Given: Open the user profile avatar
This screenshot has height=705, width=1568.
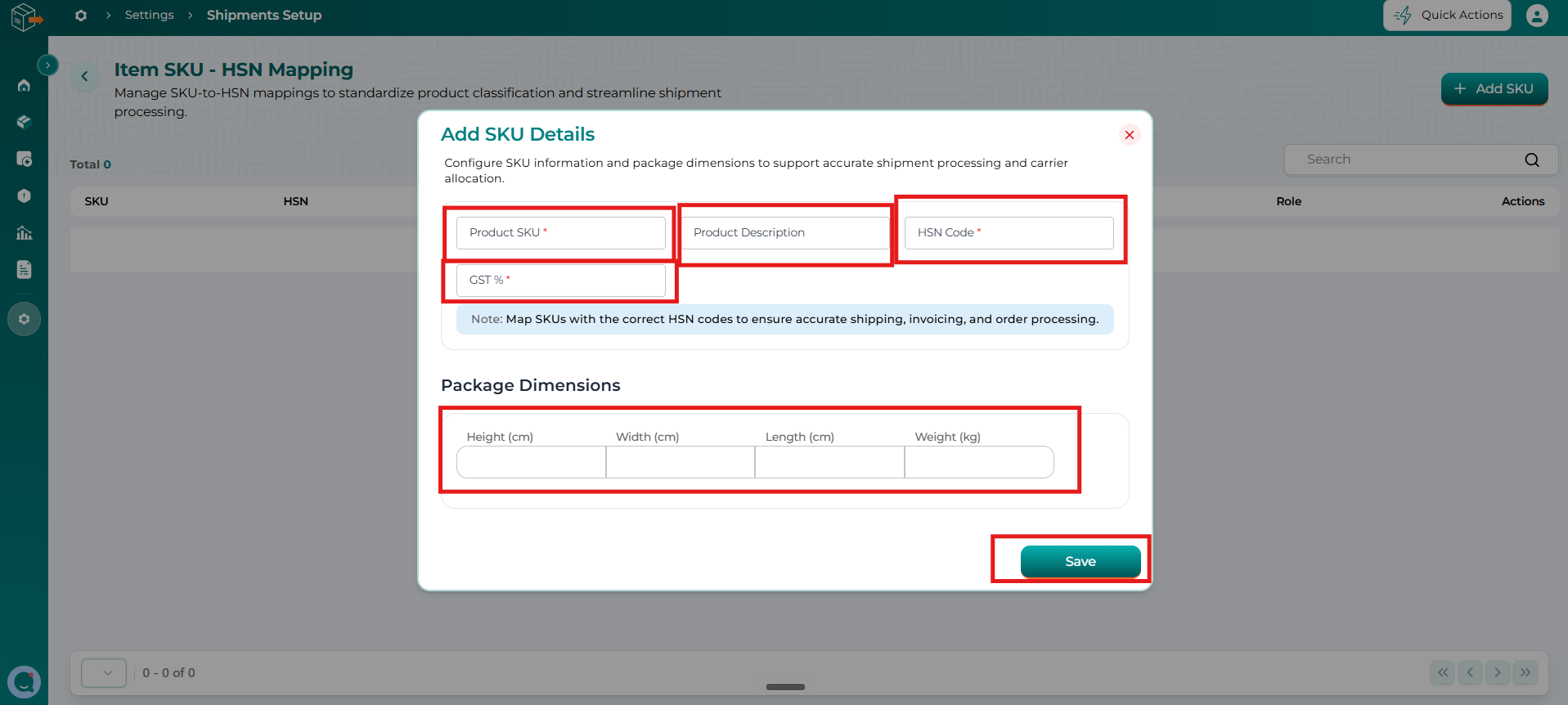Looking at the screenshot, I should 1537,16.
